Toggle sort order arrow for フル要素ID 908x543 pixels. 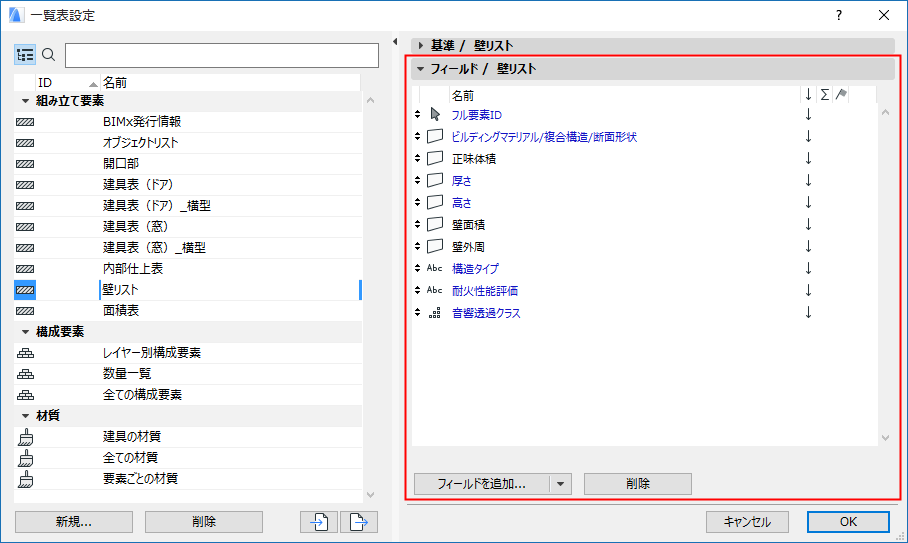click(x=808, y=115)
